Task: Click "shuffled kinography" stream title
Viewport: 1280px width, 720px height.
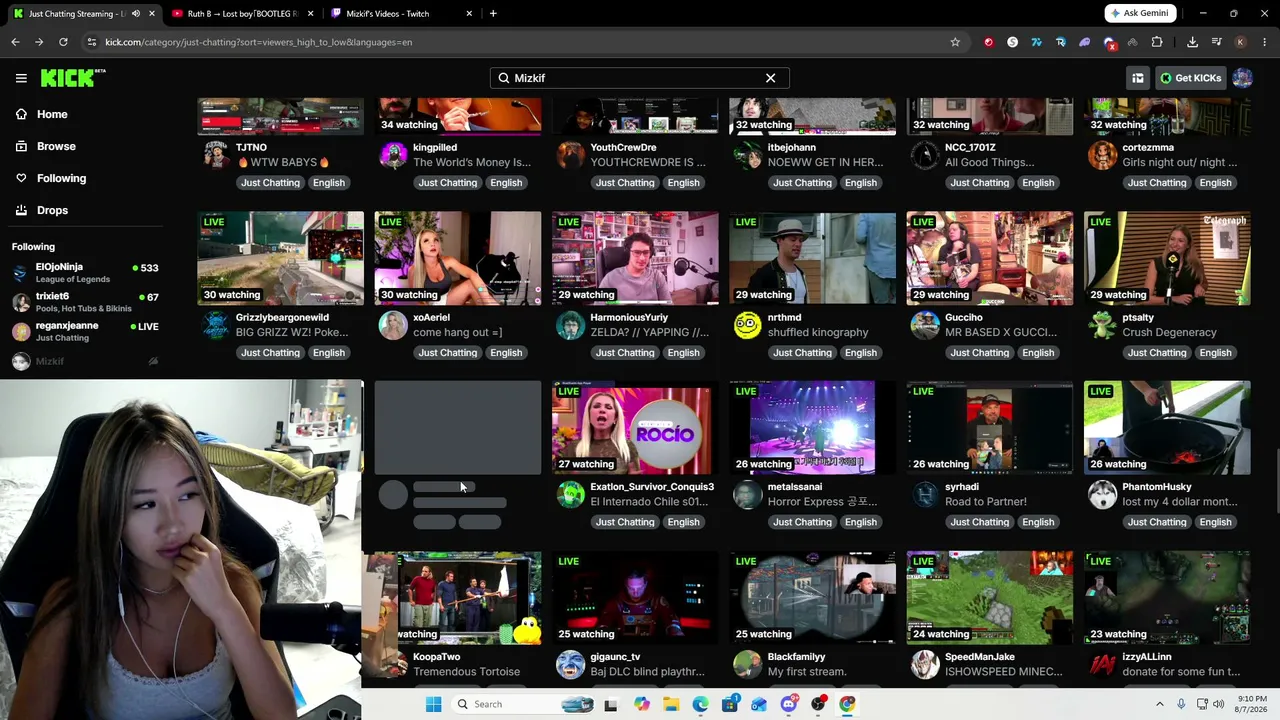Action: [x=818, y=332]
